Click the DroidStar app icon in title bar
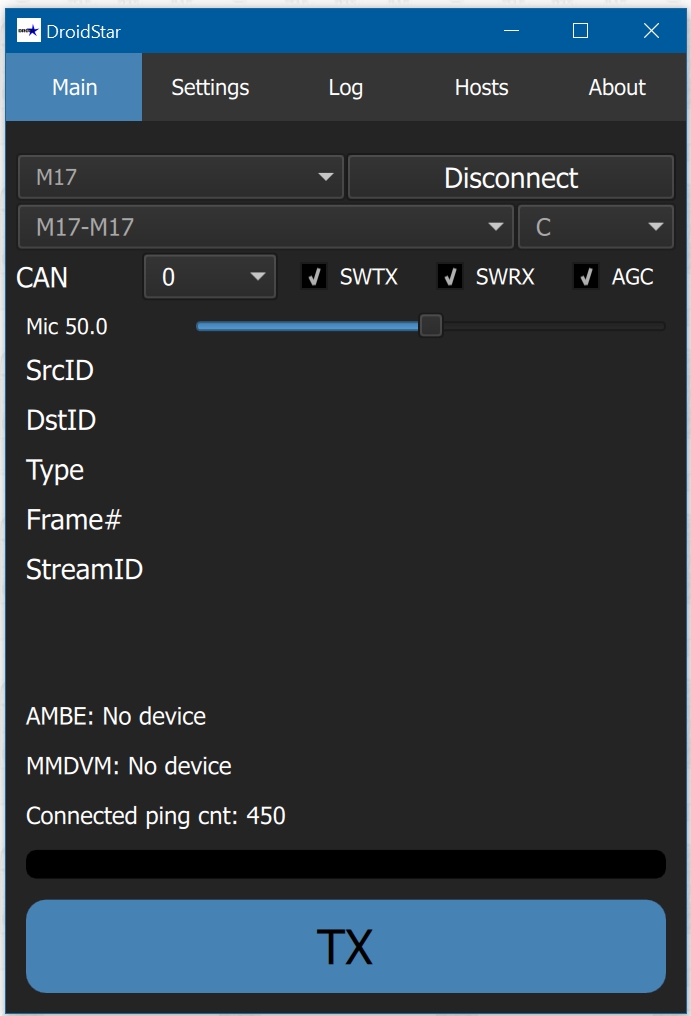Screen dimensions: 691x1016 28,31
